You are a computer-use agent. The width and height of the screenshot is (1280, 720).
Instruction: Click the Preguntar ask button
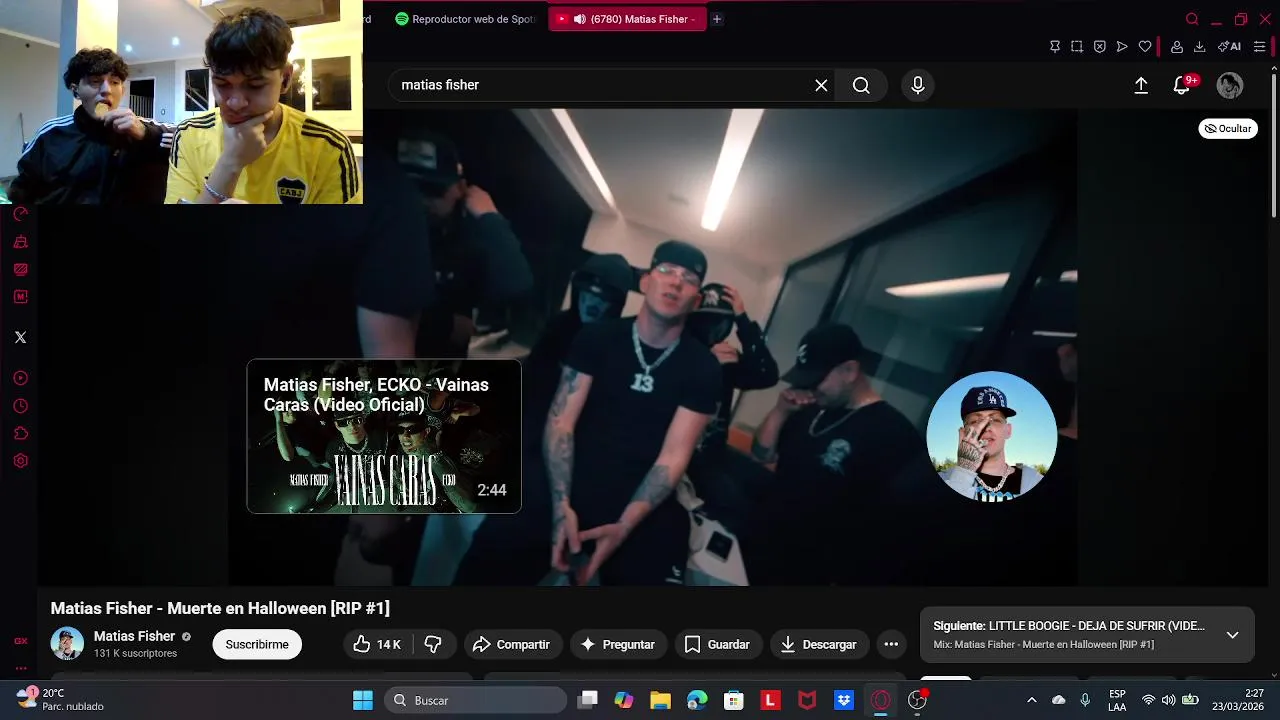click(618, 645)
